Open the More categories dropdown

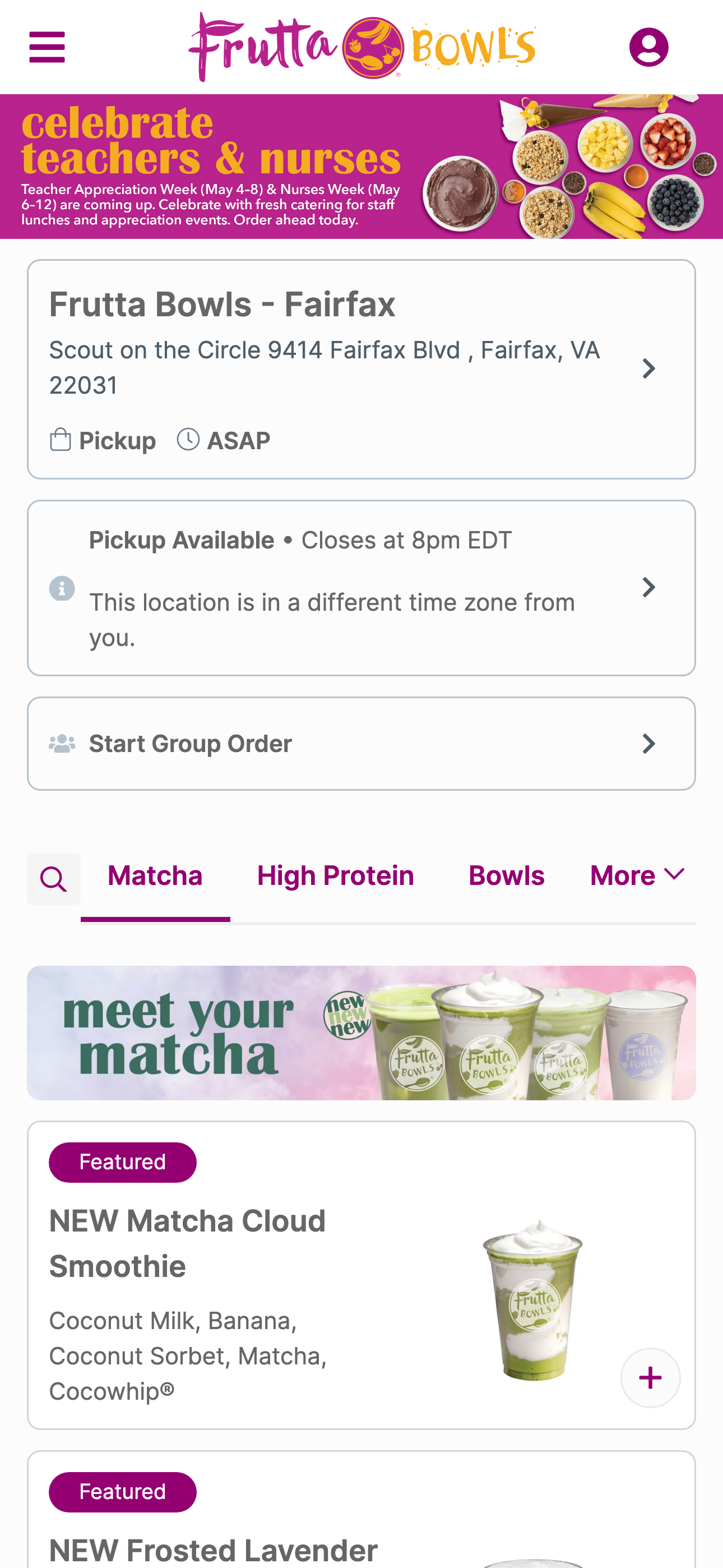[x=637, y=876]
